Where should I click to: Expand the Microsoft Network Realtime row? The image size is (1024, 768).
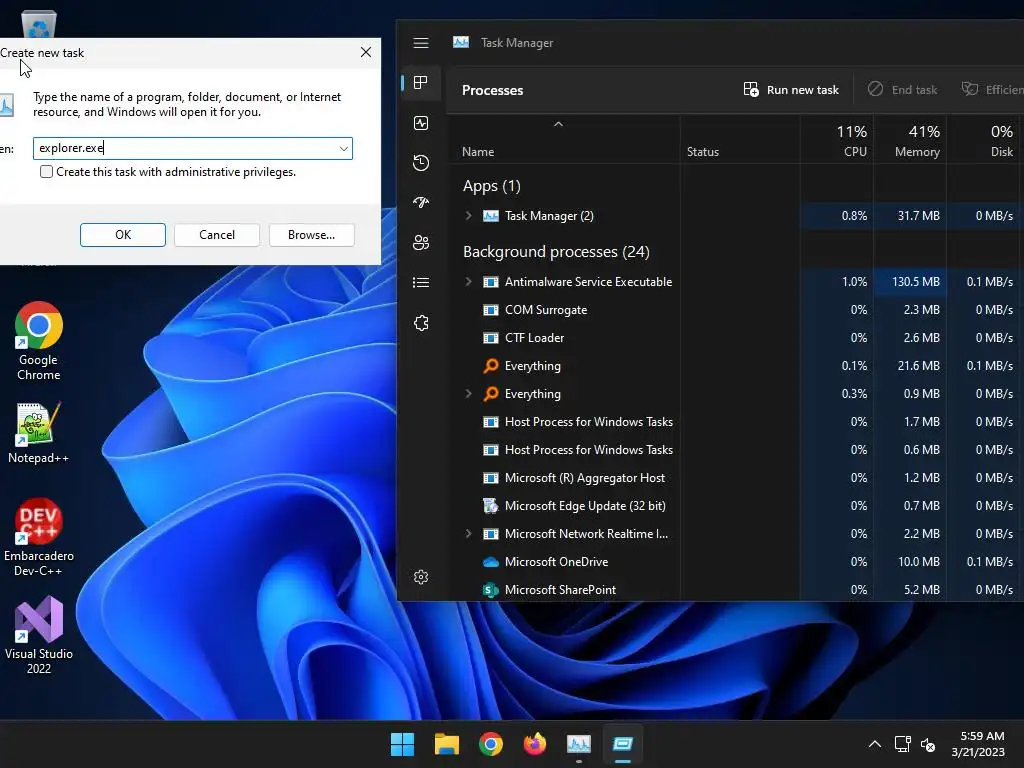tap(468, 534)
